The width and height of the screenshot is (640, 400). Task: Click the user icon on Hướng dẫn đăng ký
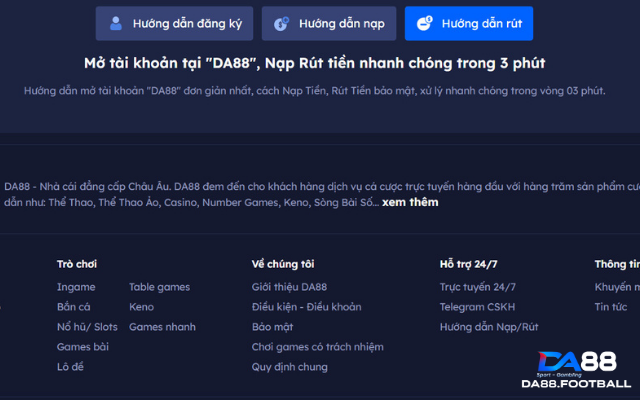pyautogui.click(x=116, y=24)
